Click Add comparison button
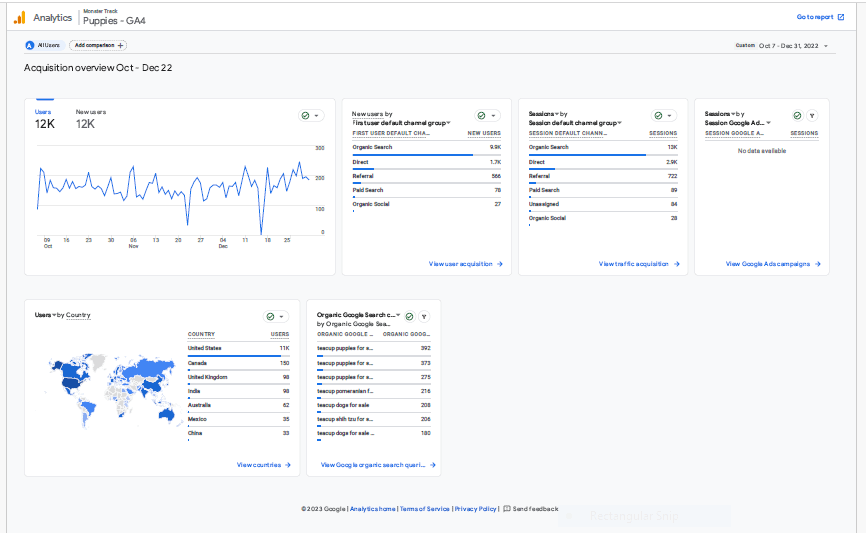 click(98, 45)
